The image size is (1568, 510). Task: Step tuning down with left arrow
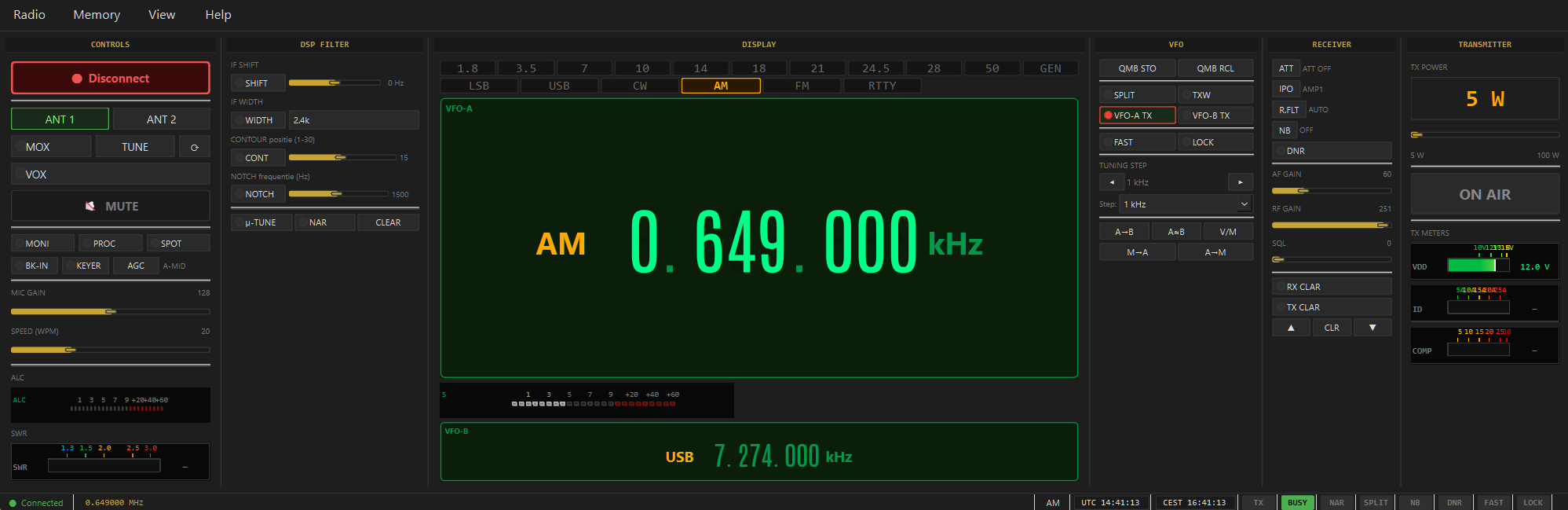[x=1112, y=182]
